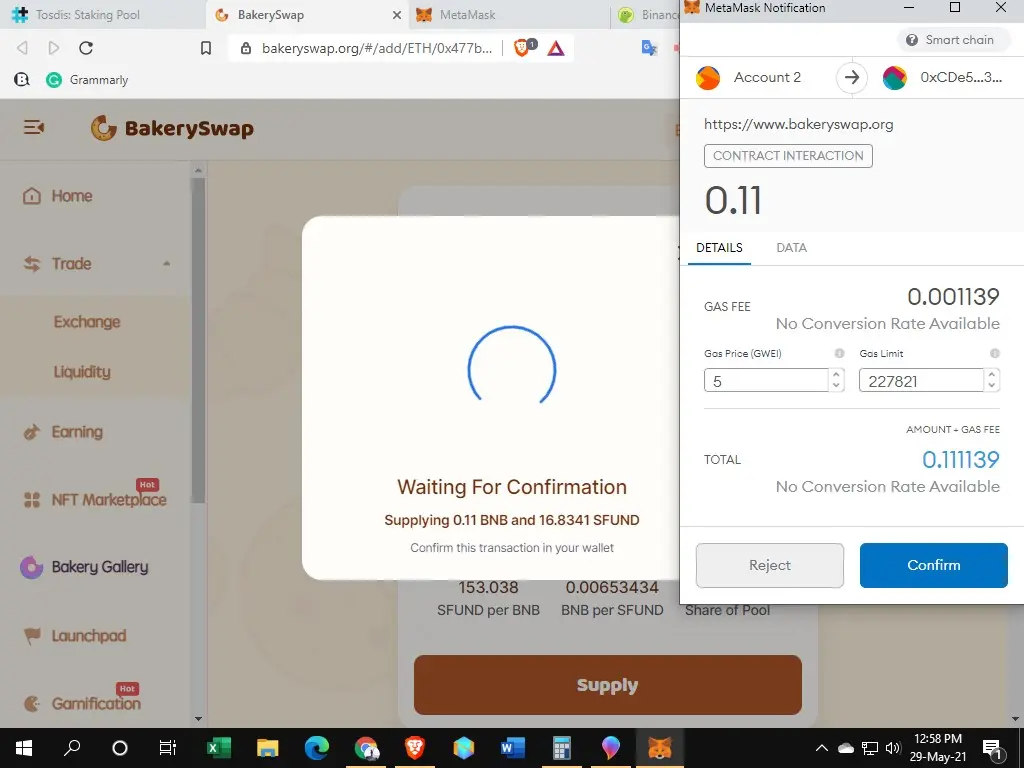
Task: Increase the Gas Price stepper value
Action: click(x=836, y=375)
